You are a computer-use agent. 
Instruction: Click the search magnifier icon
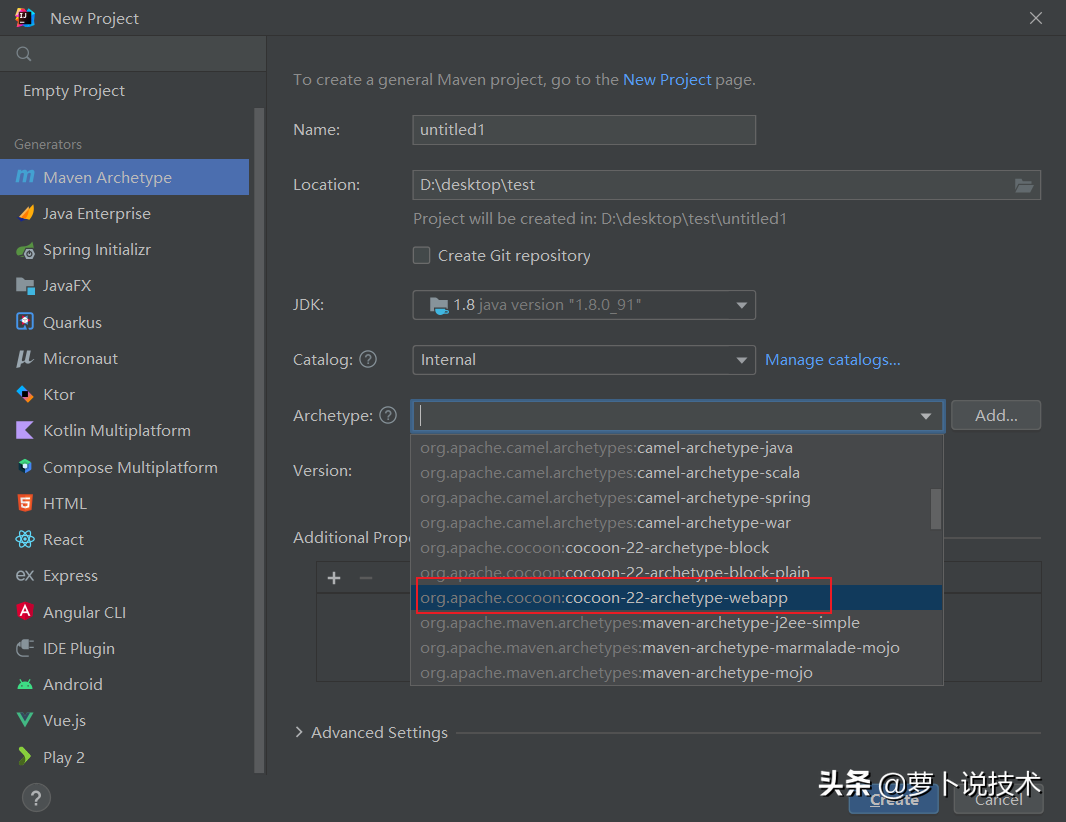tap(24, 54)
